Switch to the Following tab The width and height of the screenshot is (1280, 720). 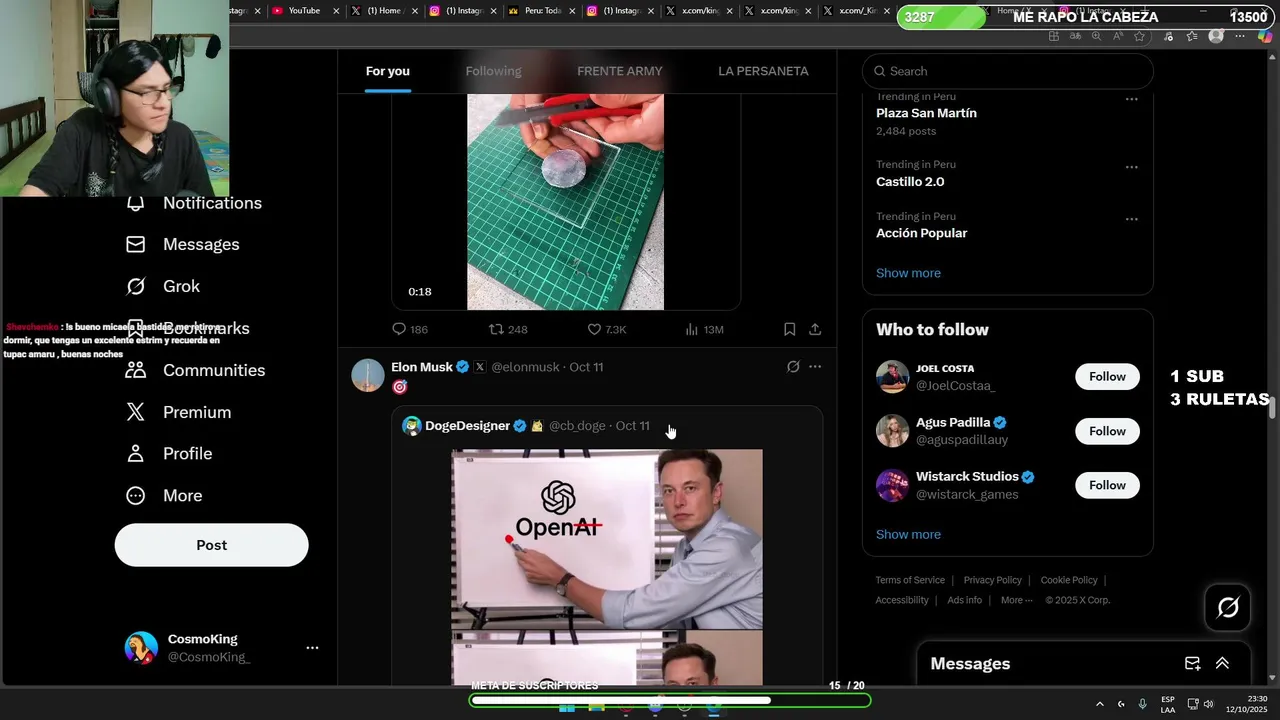tap(493, 71)
